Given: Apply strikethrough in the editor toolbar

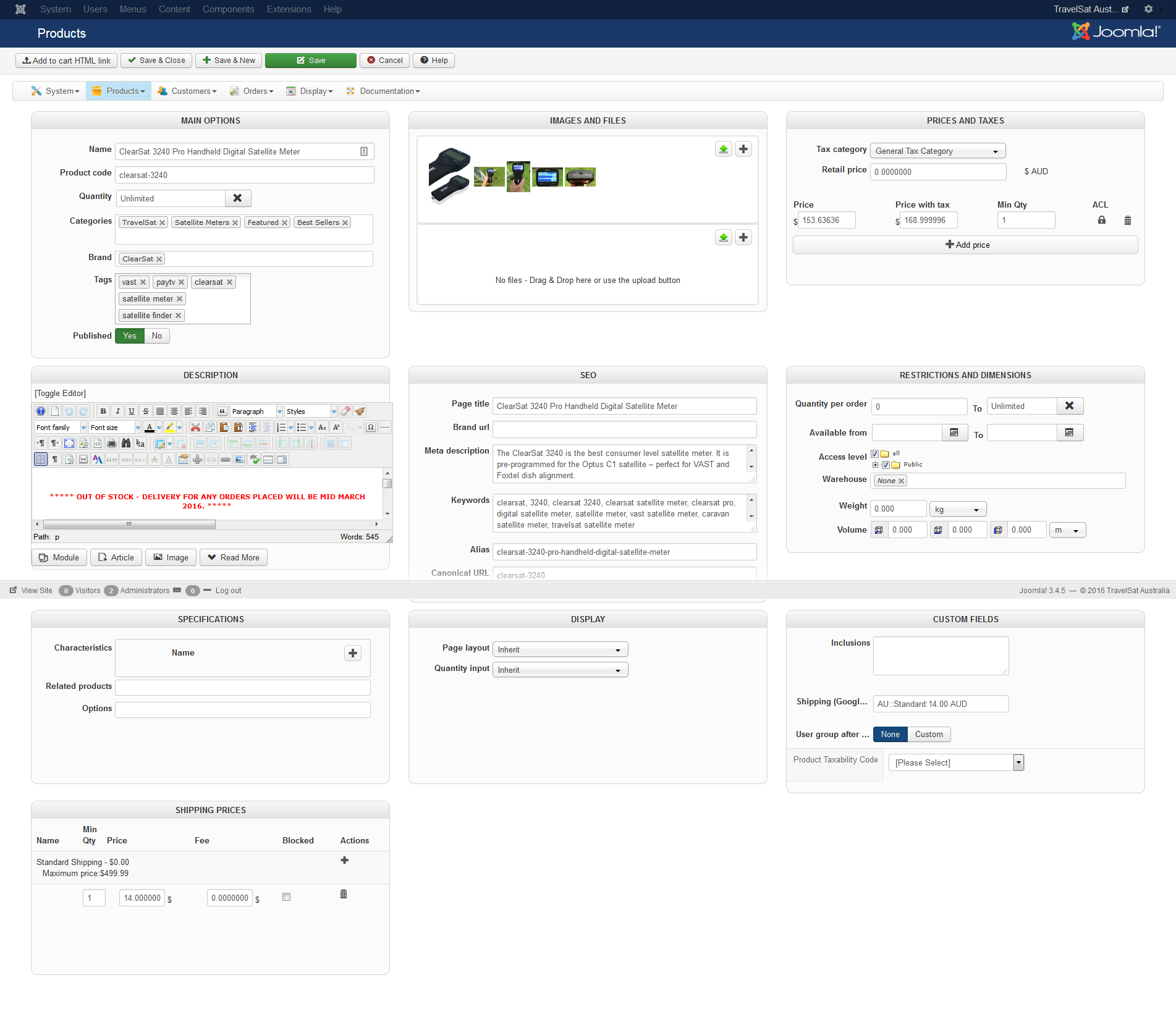Looking at the screenshot, I should coord(146,411).
